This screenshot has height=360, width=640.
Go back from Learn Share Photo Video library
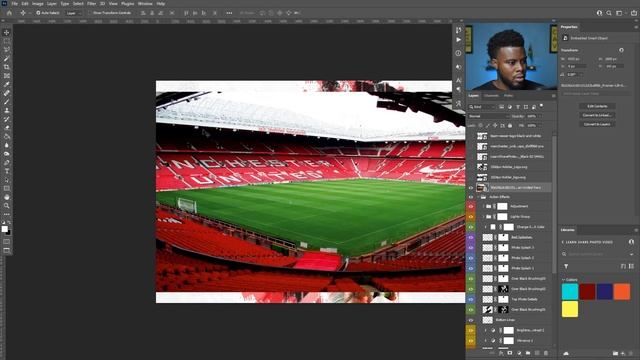pos(563,242)
